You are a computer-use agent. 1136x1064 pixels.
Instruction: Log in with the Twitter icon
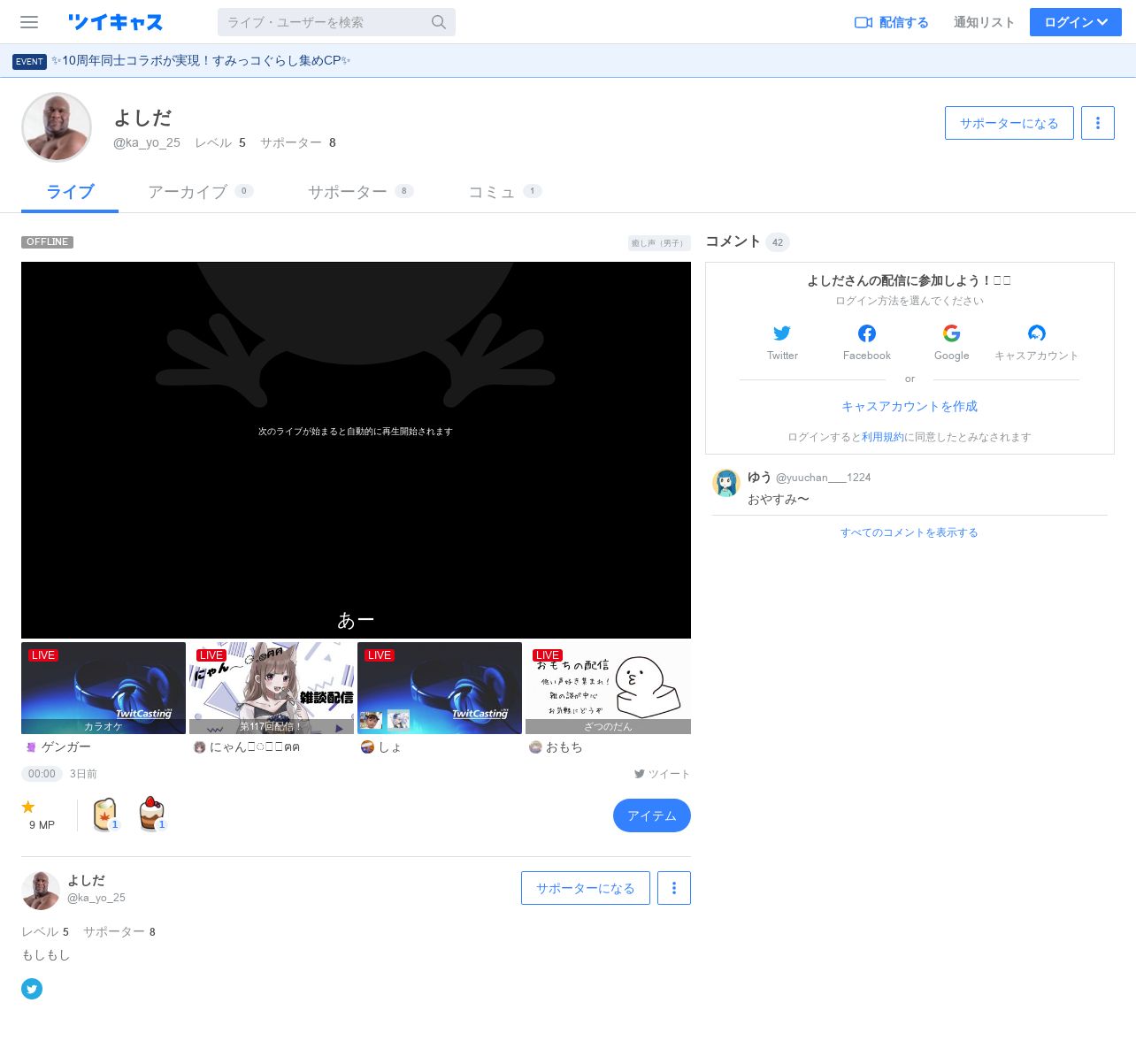click(x=782, y=333)
